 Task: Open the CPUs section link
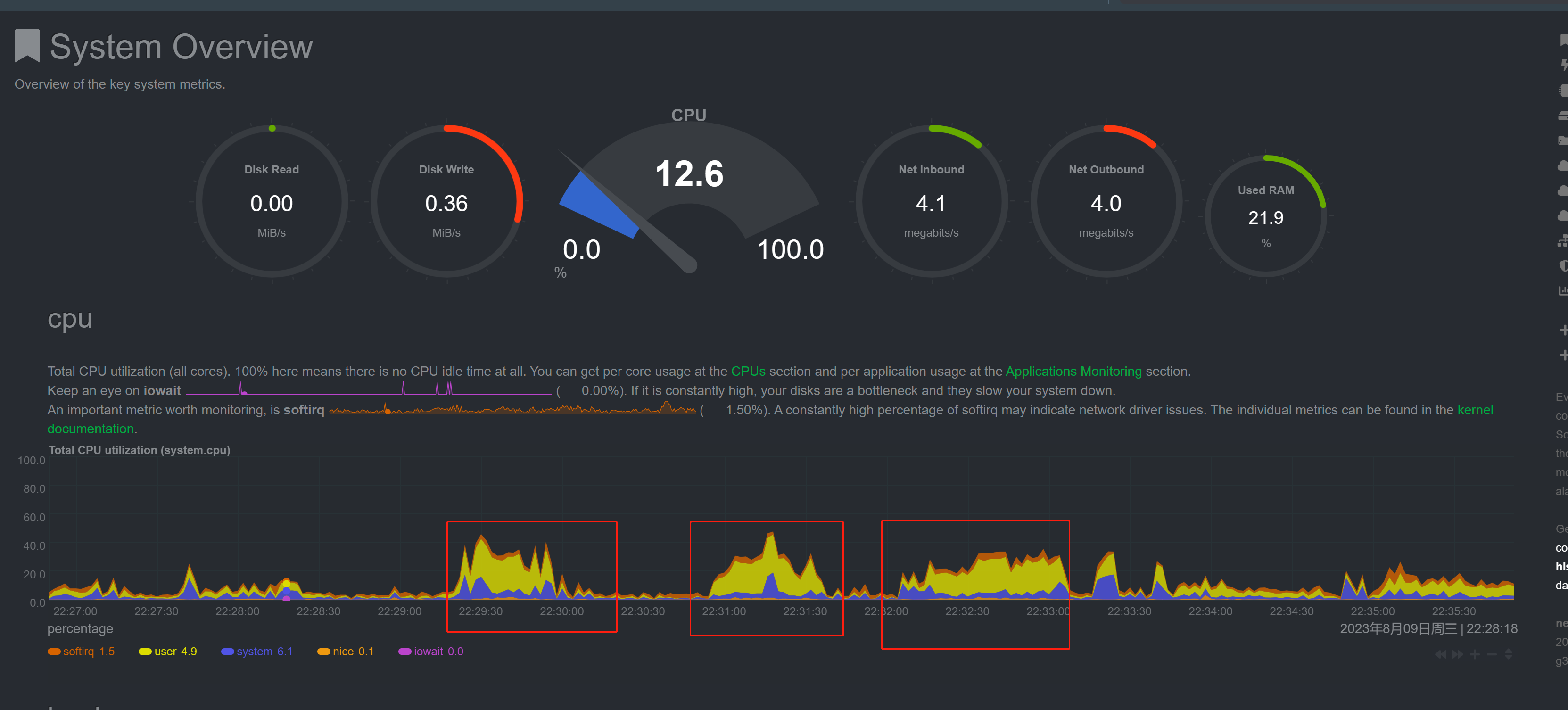point(748,372)
